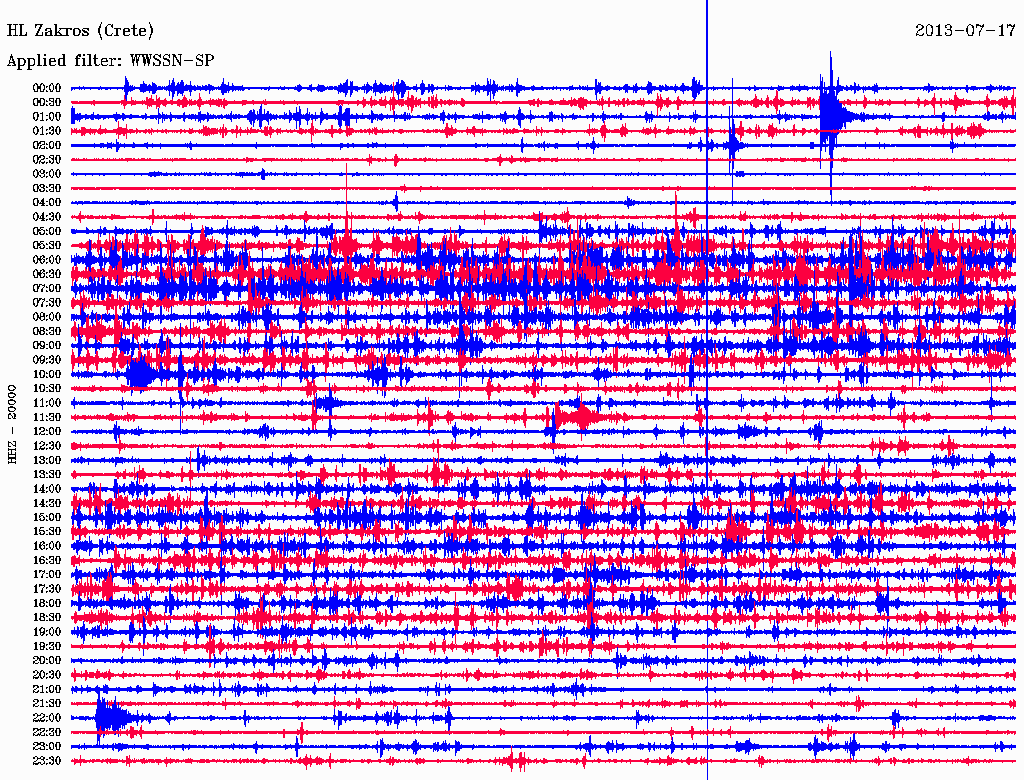Click the 13:30 time label

pyautogui.click(x=47, y=475)
